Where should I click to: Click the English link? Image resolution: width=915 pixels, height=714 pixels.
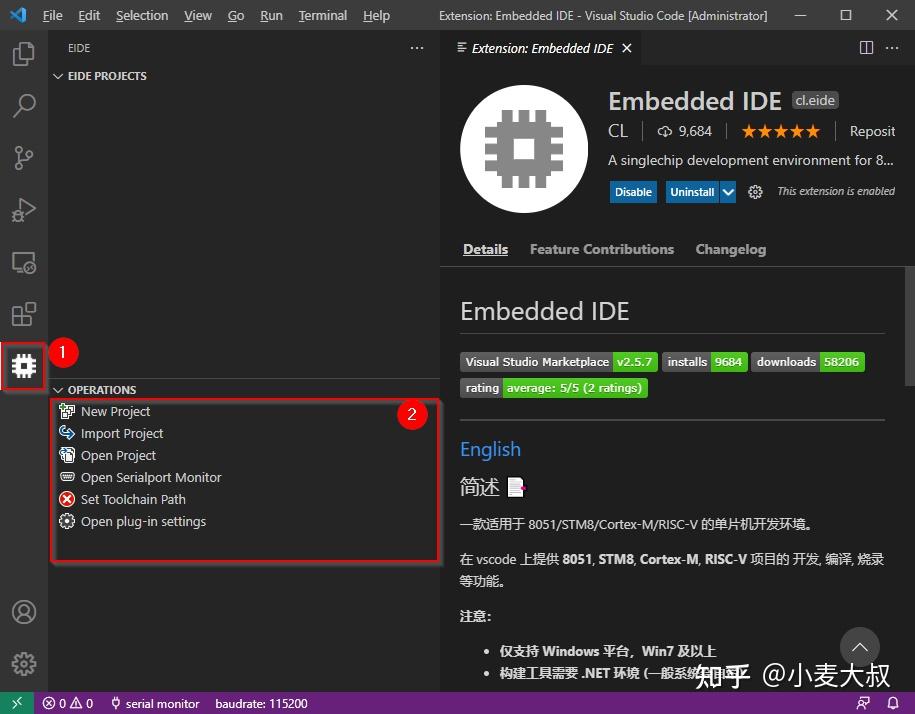(x=490, y=449)
